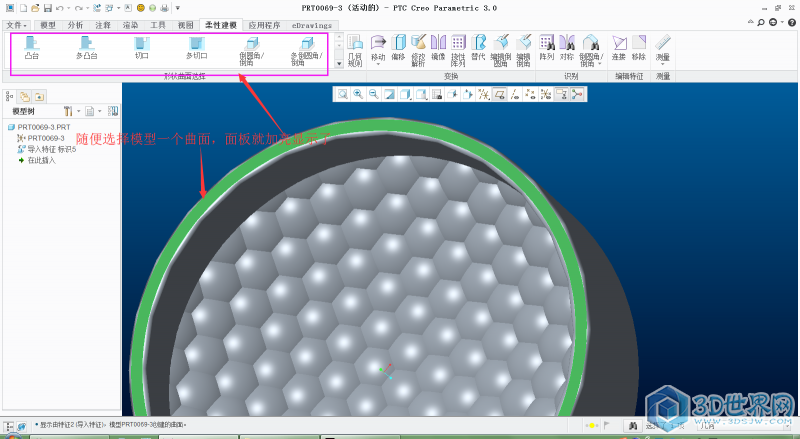Click the Help question mark icon
This screenshot has height=439, width=800.
click(x=792, y=22)
